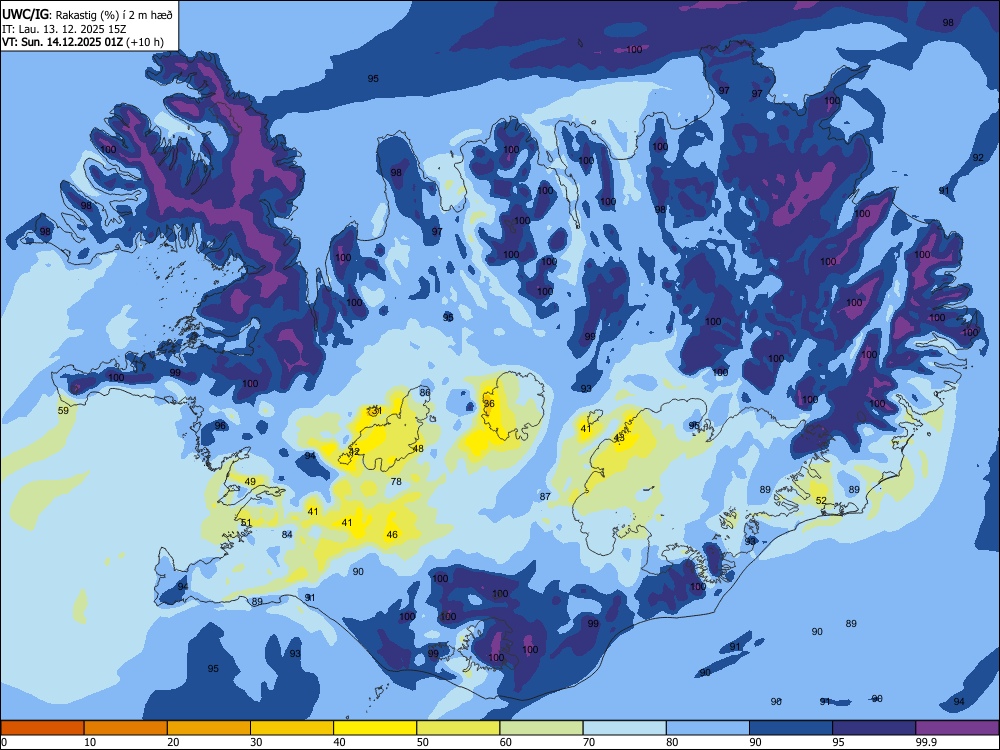Click the legend tick label '50'
The height and width of the screenshot is (750, 1000).
[x=422, y=742]
